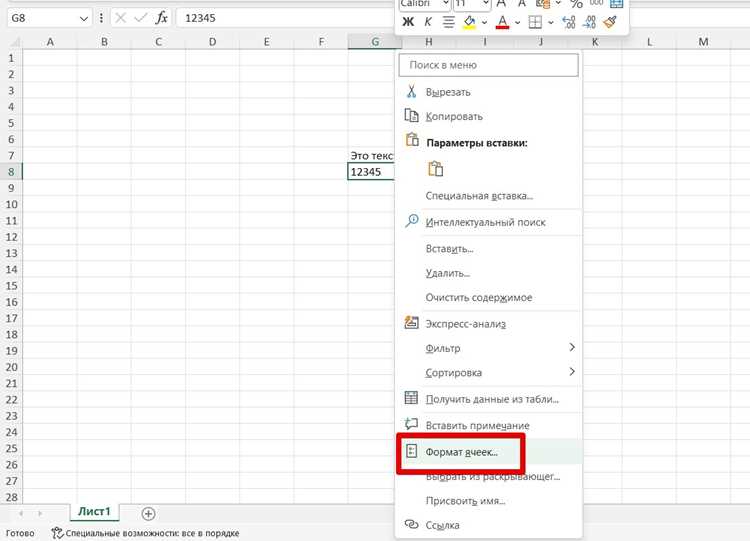
Task: Click the thousands separator (000) icon
Action: (596, 3)
